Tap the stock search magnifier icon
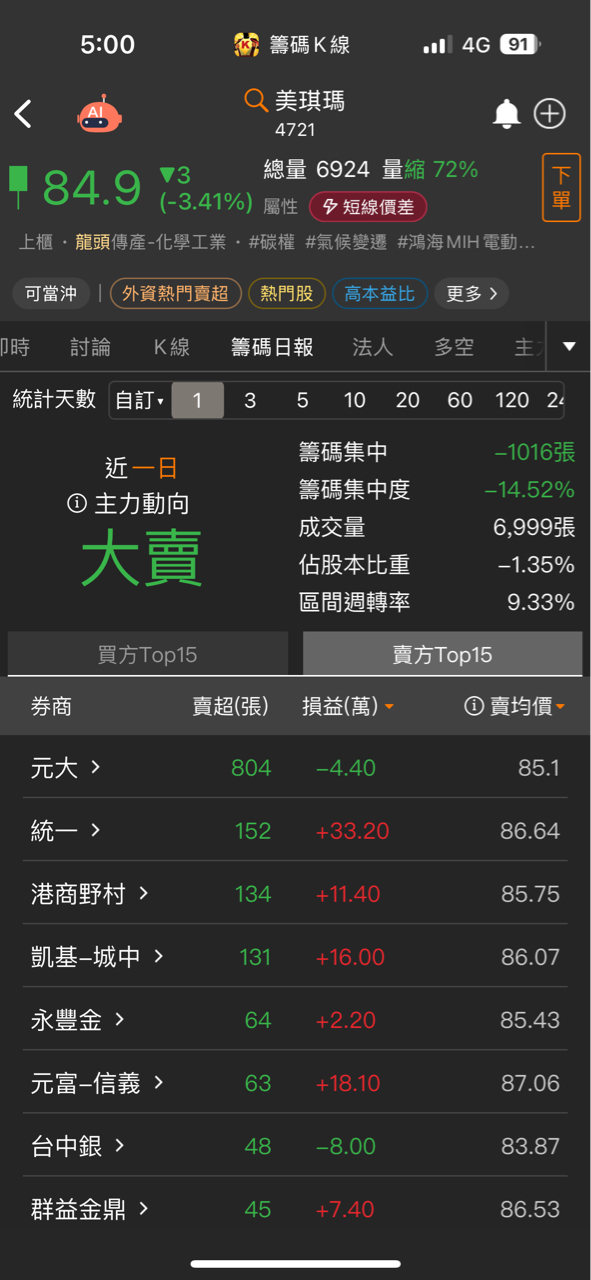 tap(256, 100)
